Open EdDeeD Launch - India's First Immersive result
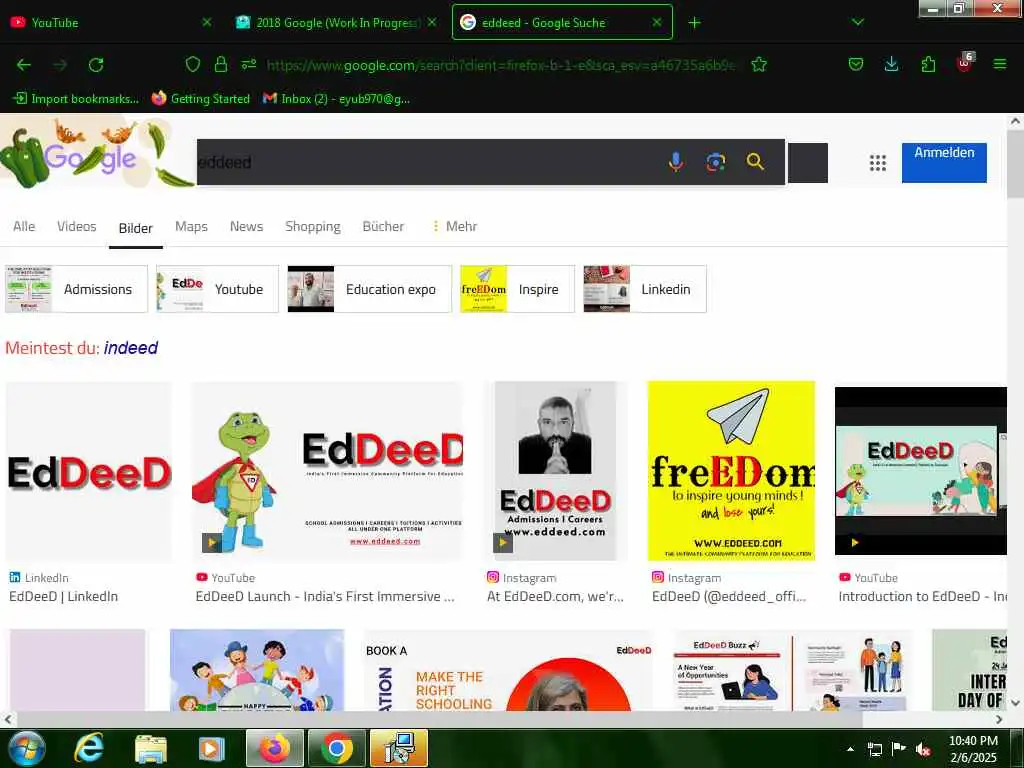Viewport: 1024px width, 768px height. [x=325, y=596]
